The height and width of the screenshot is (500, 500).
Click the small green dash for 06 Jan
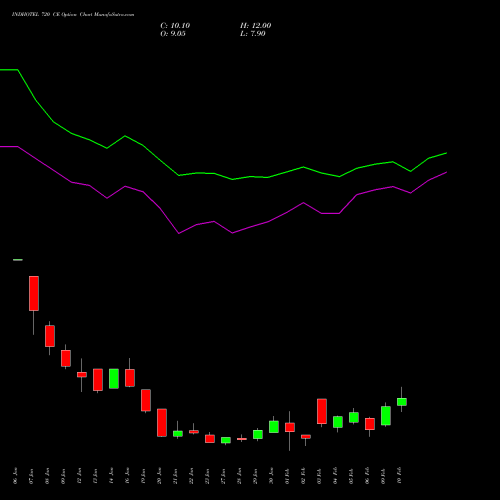click(x=18, y=260)
